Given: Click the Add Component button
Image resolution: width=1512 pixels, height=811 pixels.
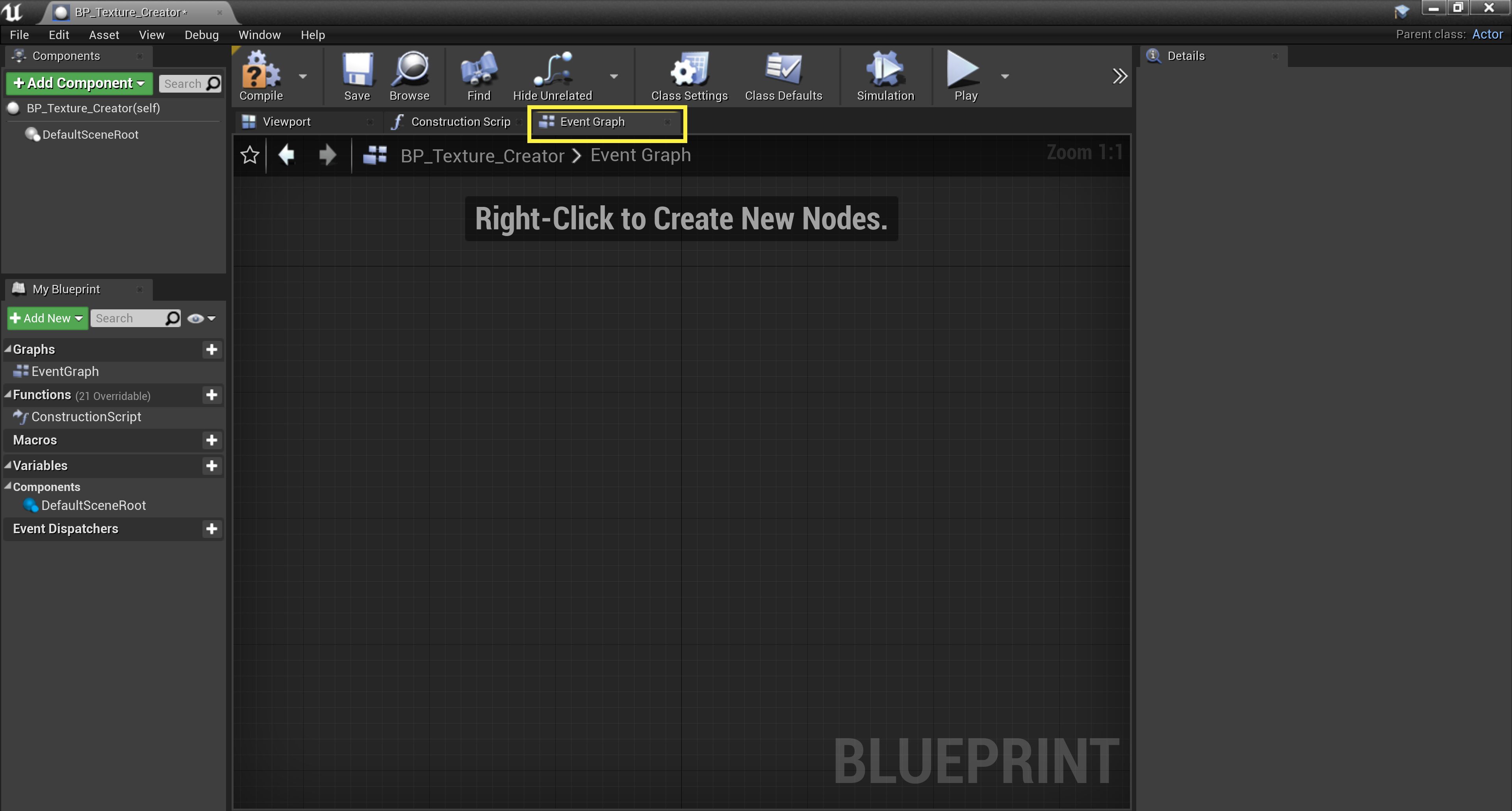Looking at the screenshot, I should click(x=79, y=83).
